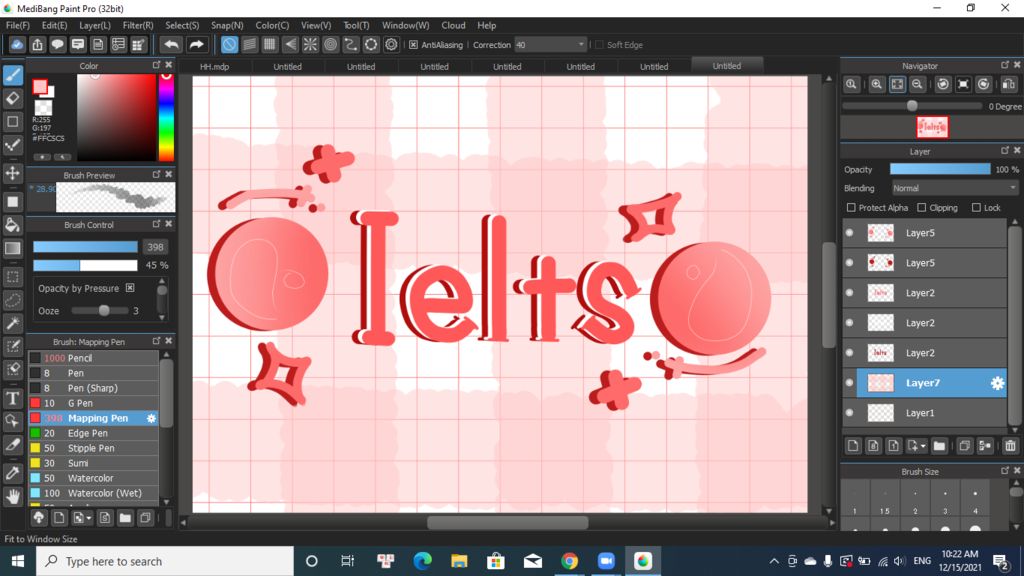Click the Navigator rotation slider handle
The height and width of the screenshot is (576, 1024).
(912, 106)
